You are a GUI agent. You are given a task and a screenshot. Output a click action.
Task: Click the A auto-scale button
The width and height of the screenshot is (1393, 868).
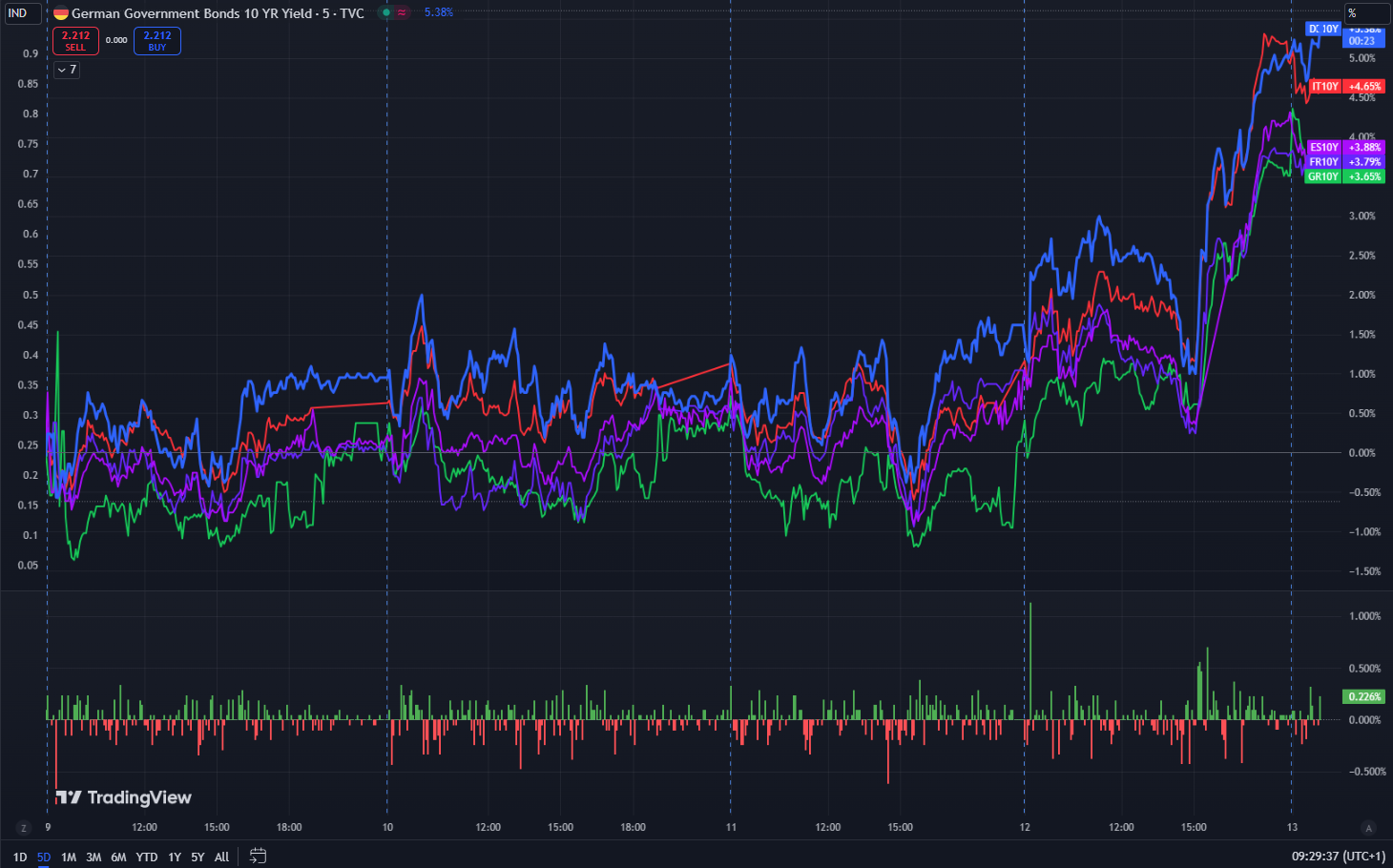coord(1368,827)
